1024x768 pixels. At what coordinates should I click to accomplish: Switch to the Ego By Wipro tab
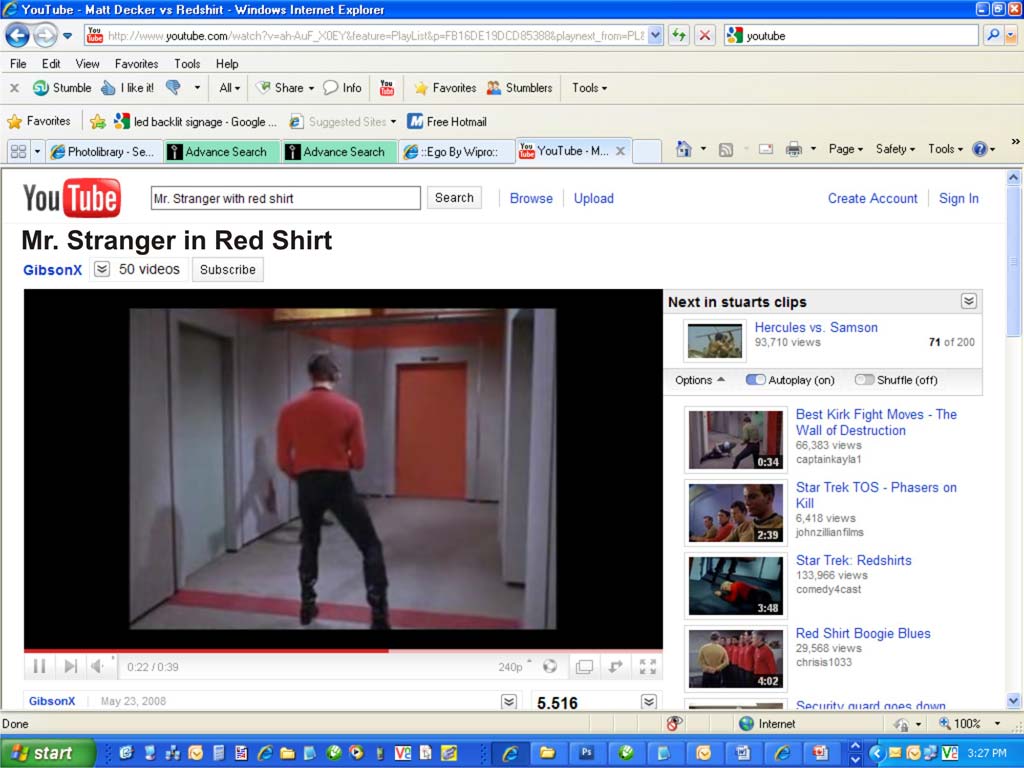456,152
